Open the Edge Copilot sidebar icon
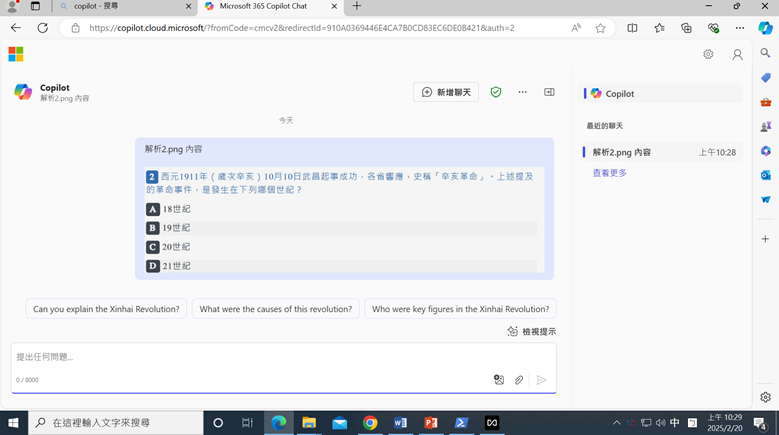This screenshot has width=779, height=435. click(765, 28)
